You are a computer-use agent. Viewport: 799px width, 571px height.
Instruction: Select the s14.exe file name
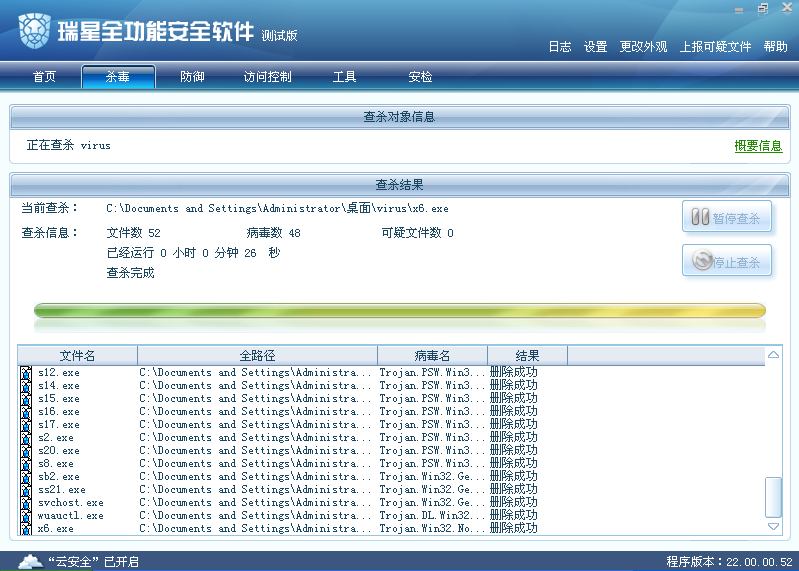coord(59,386)
